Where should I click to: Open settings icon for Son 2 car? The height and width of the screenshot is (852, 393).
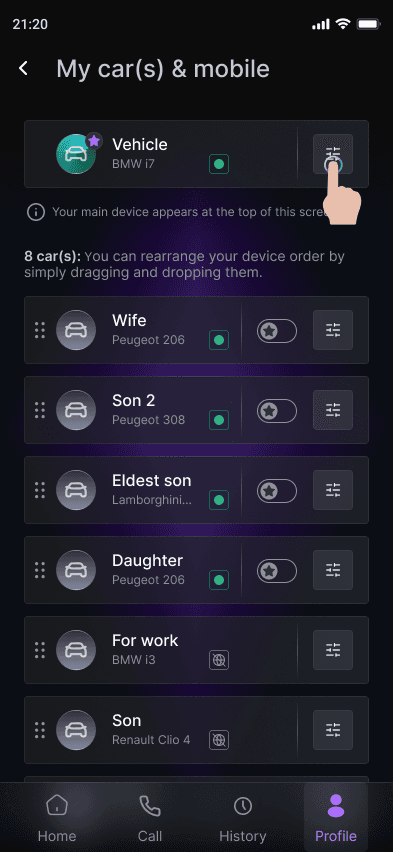point(333,410)
